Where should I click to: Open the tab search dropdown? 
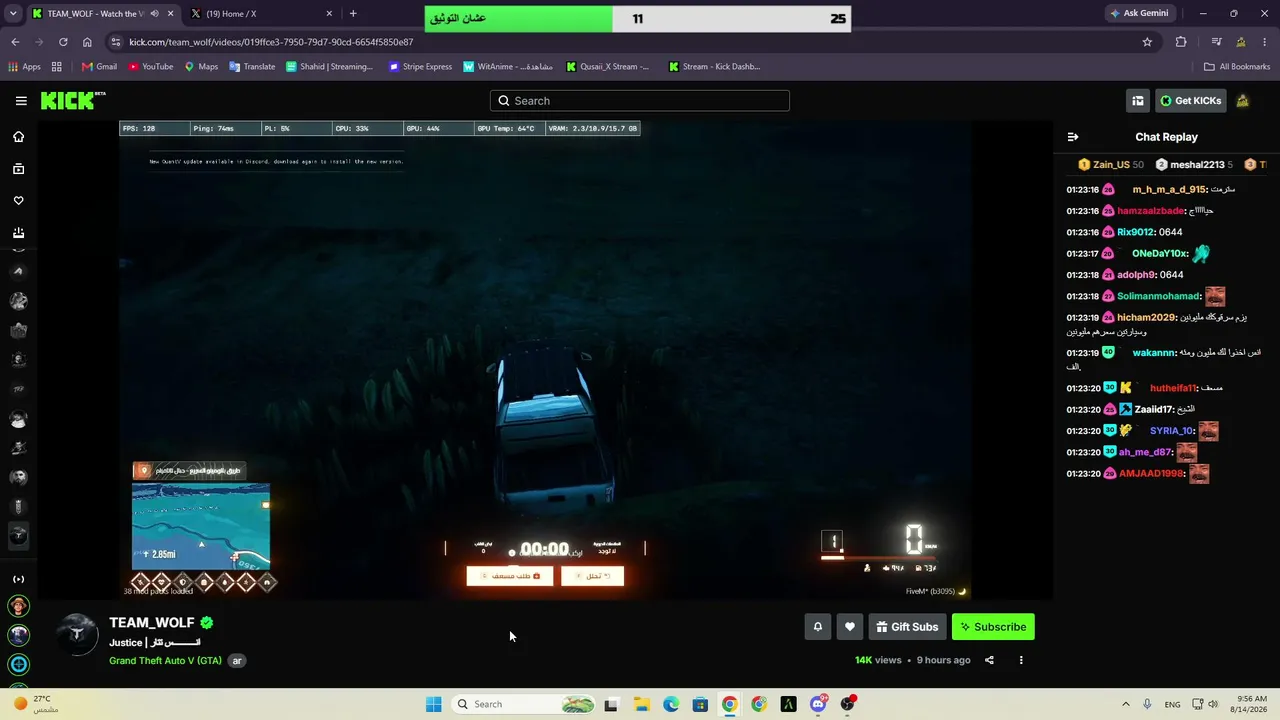15,14
